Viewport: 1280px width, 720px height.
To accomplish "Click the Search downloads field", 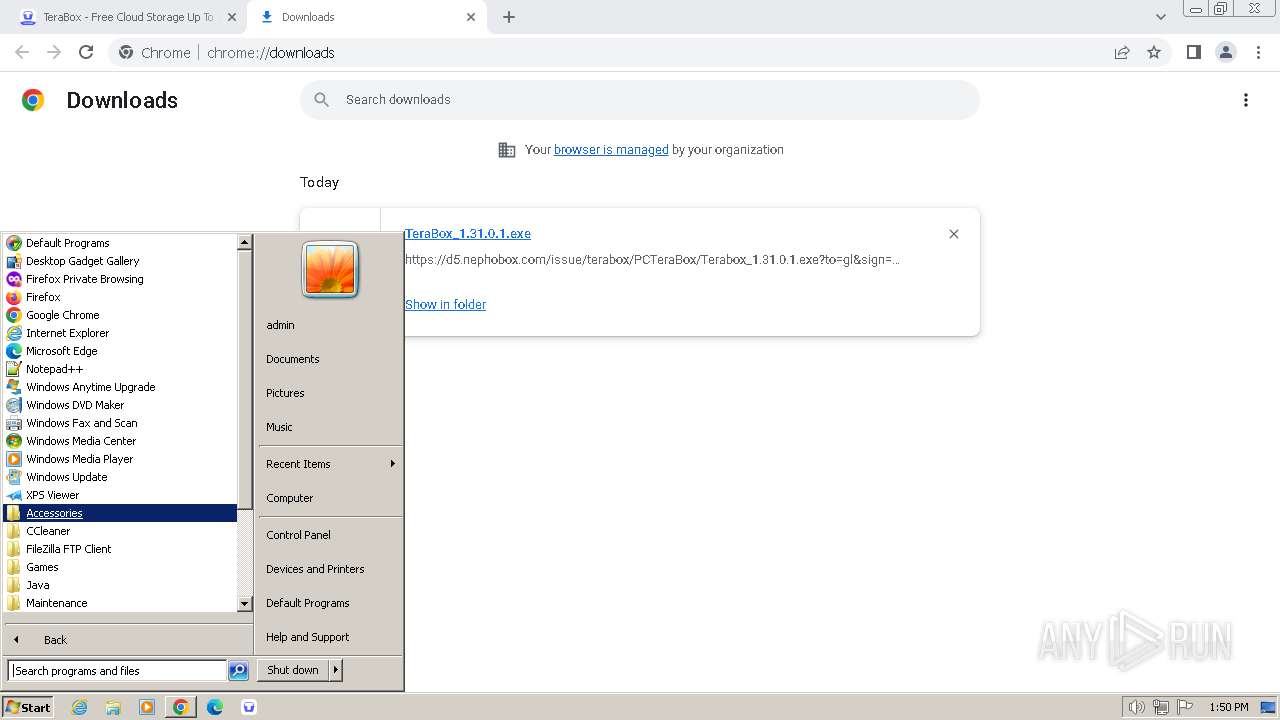I will pyautogui.click(x=640, y=100).
